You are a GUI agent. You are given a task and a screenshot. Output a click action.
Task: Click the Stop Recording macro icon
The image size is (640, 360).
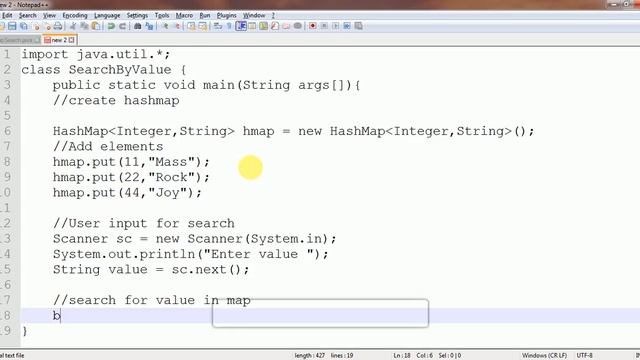[x=324, y=26]
